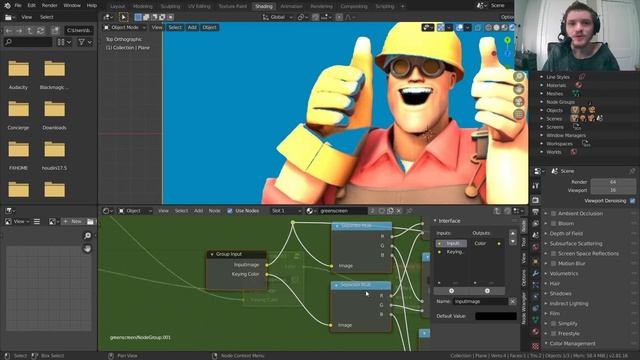
Task: Open the Scene properties tab icon
Action: coord(536,235)
